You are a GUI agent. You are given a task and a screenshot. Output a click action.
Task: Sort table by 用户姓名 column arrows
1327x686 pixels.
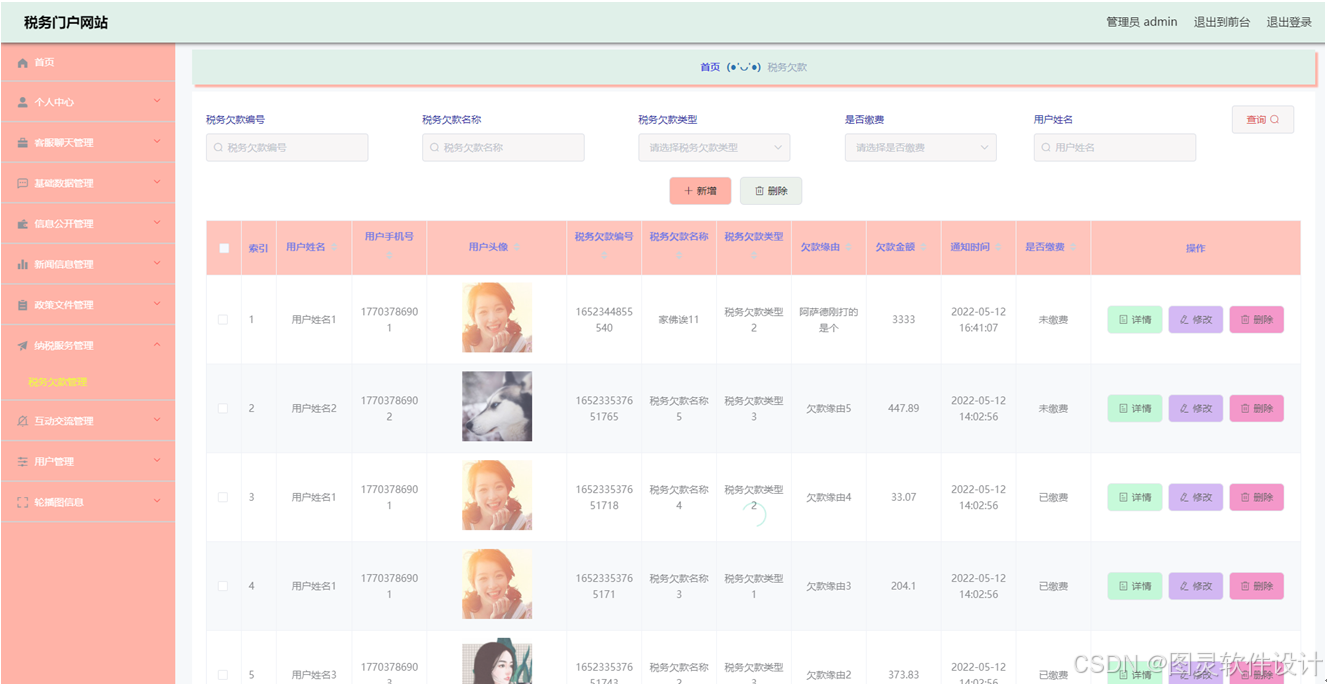(x=335, y=248)
